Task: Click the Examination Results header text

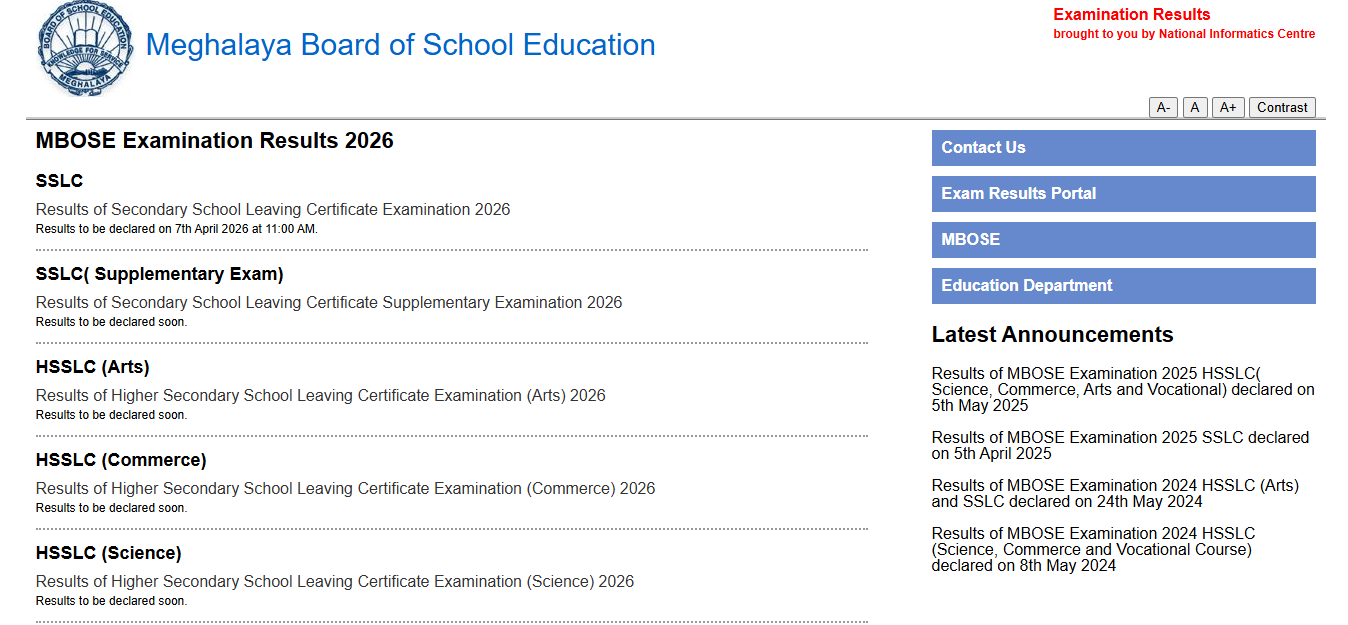Action: coord(1131,15)
